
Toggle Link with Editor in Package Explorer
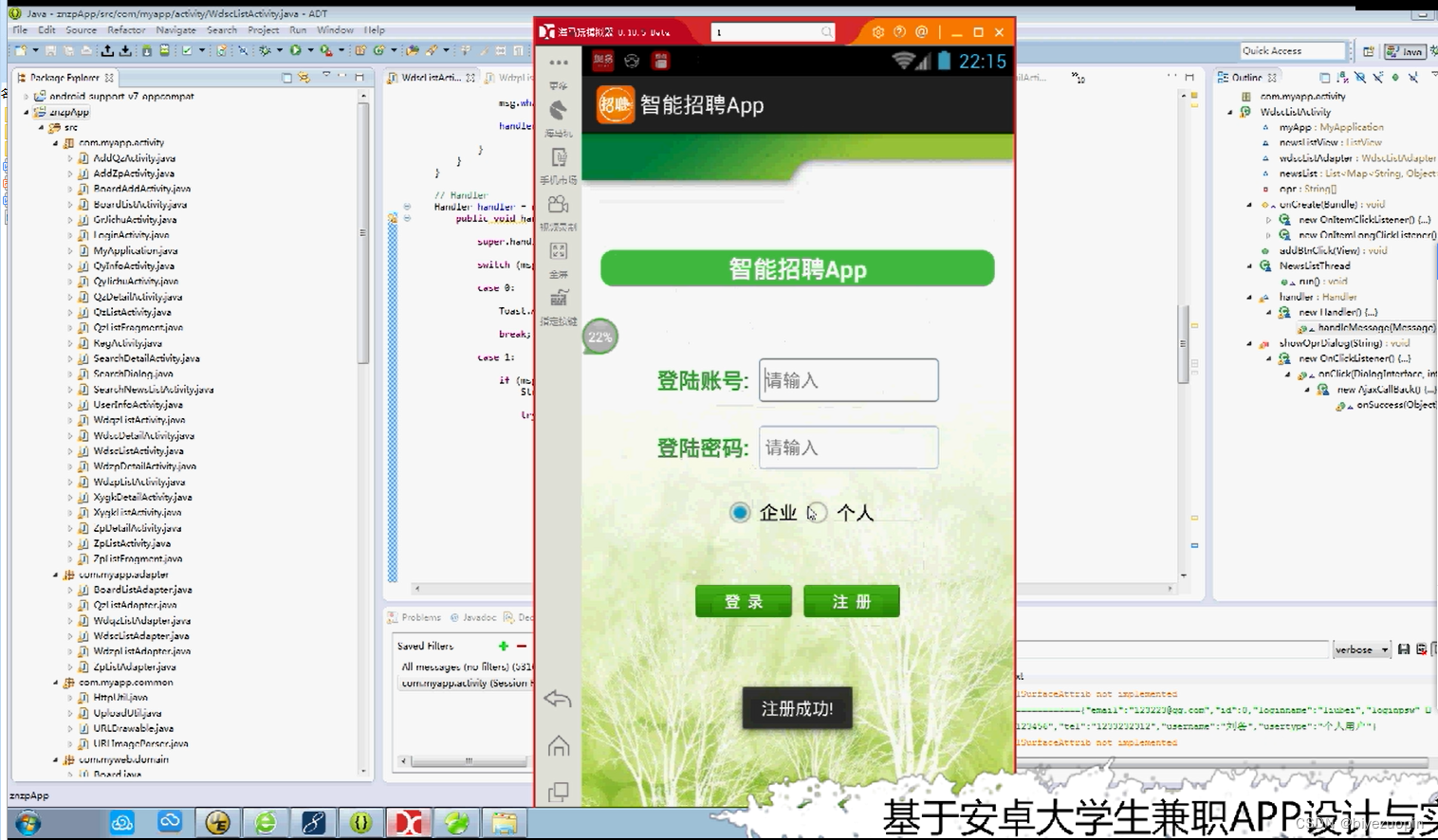[304, 77]
